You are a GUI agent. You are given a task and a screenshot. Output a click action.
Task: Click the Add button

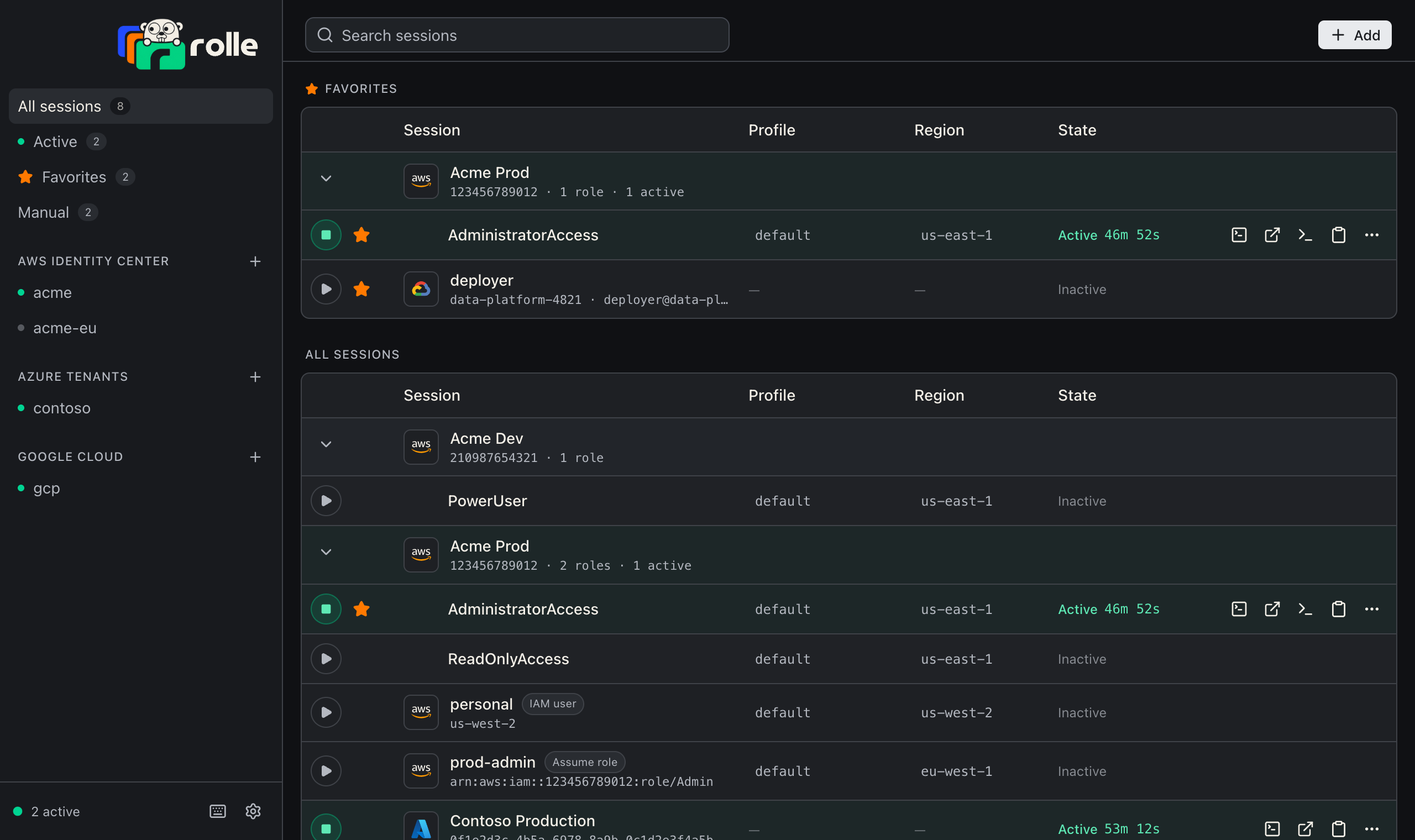1354,35
